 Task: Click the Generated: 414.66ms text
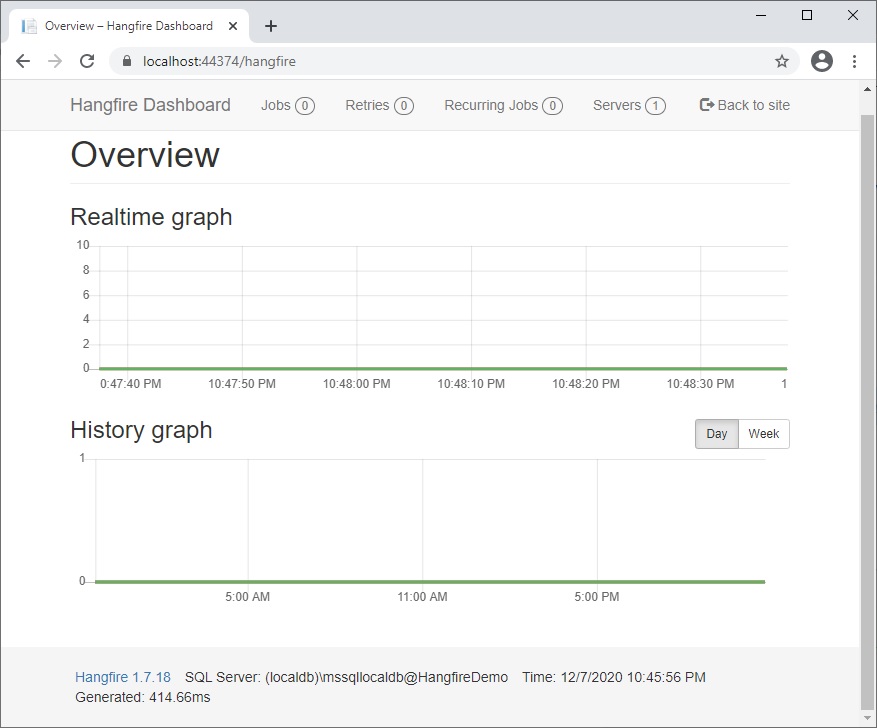[x=143, y=697]
